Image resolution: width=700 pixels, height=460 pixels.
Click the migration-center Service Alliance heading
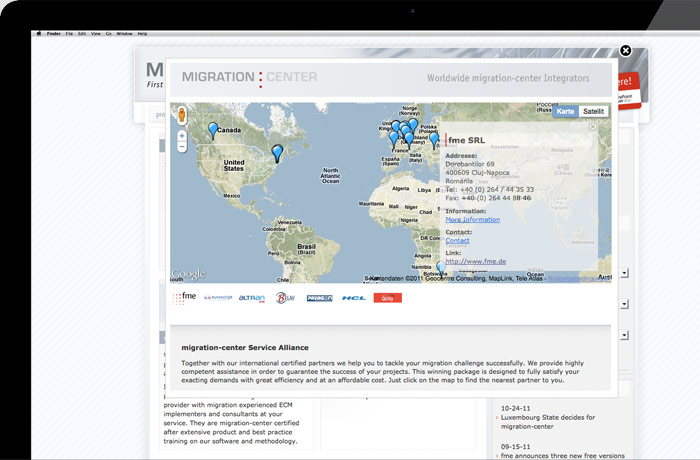[x=245, y=347]
